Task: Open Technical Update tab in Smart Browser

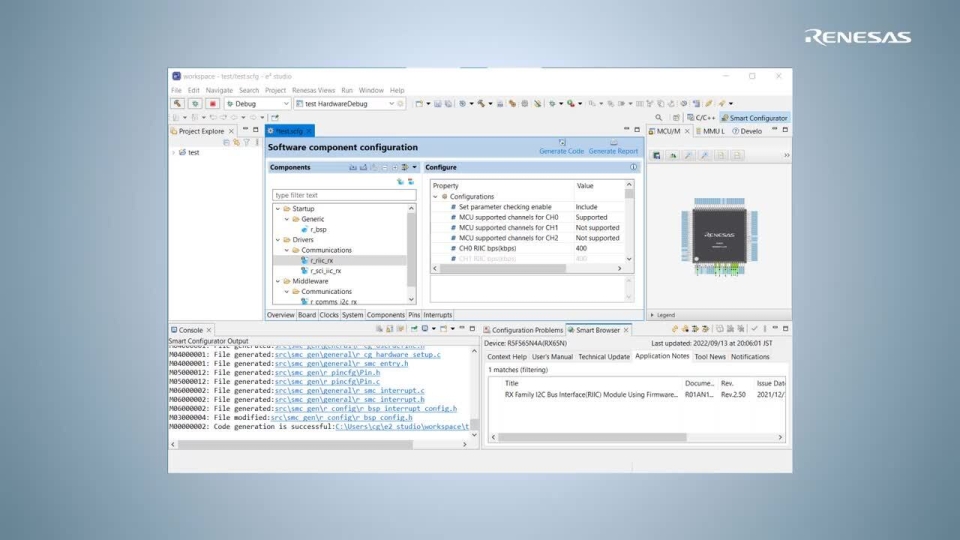Action: point(604,356)
